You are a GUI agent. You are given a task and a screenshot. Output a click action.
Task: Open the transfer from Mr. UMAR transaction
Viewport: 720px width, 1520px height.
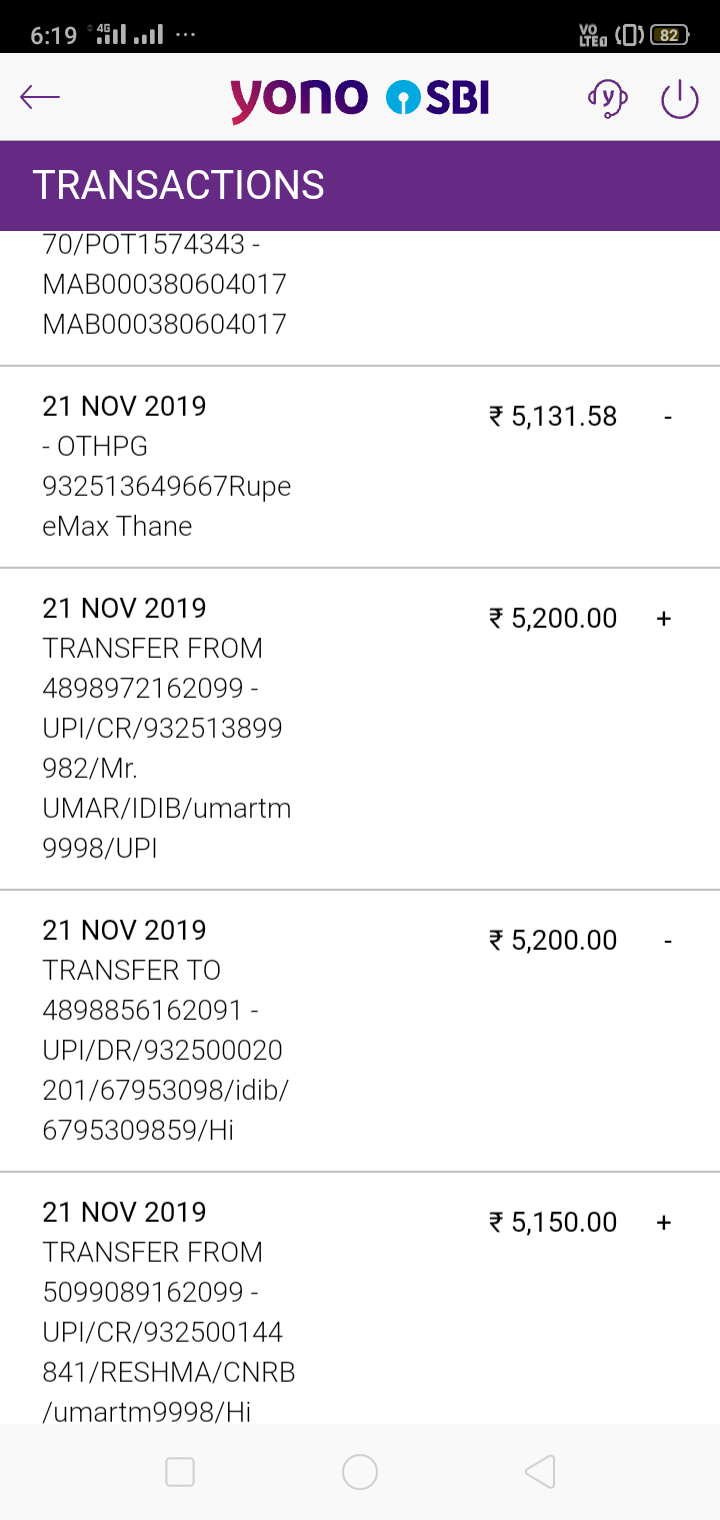(x=360, y=729)
